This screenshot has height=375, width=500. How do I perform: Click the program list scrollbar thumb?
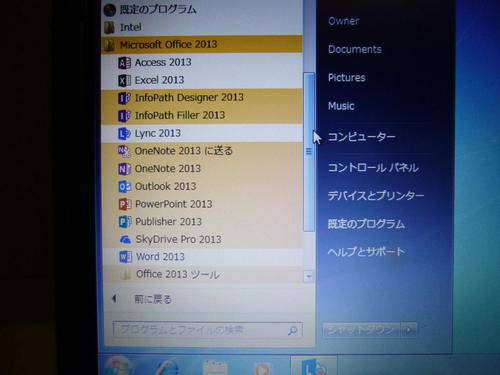pyautogui.click(x=309, y=152)
